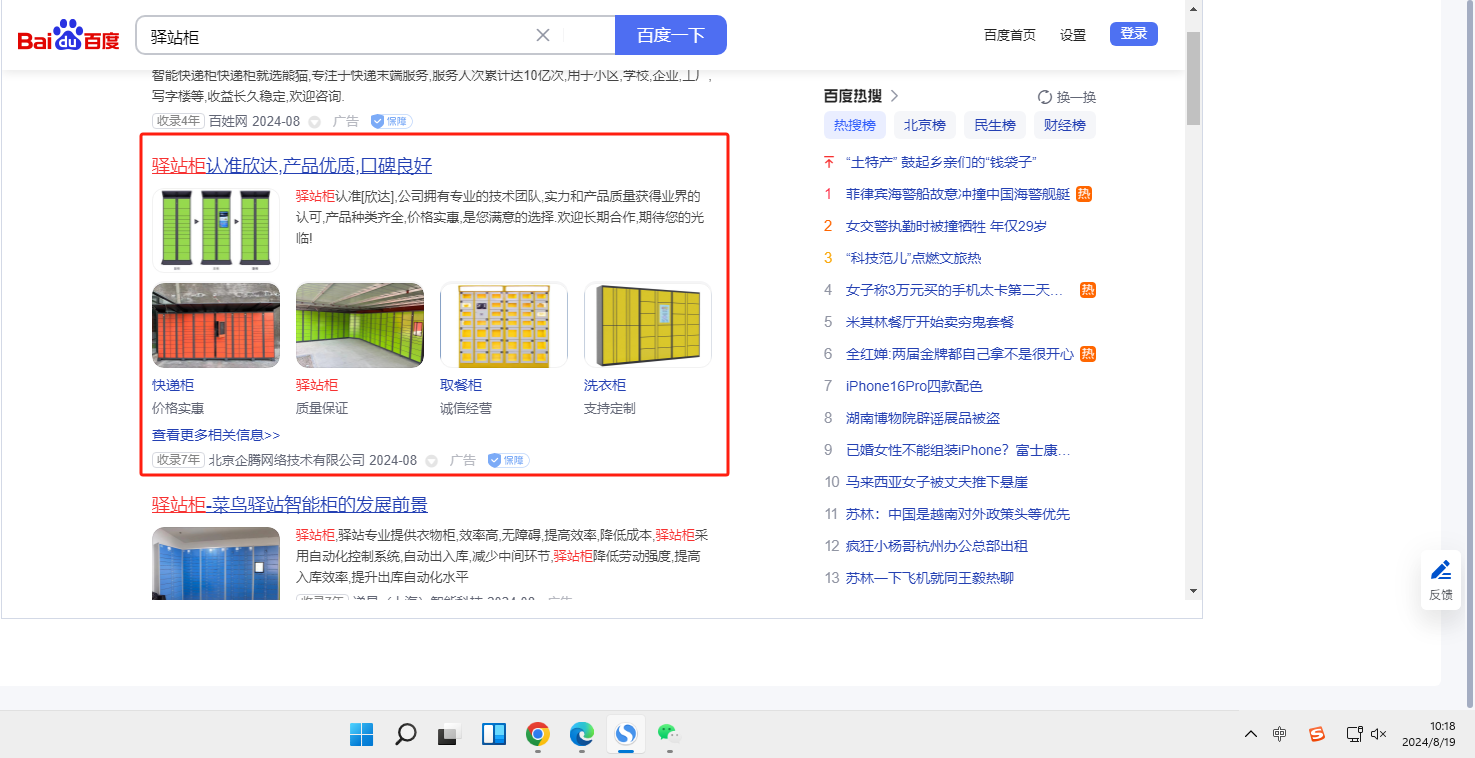Click the muted volume icon in the tray
The height and width of the screenshot is (758, 1475).
coord(1379,735)
